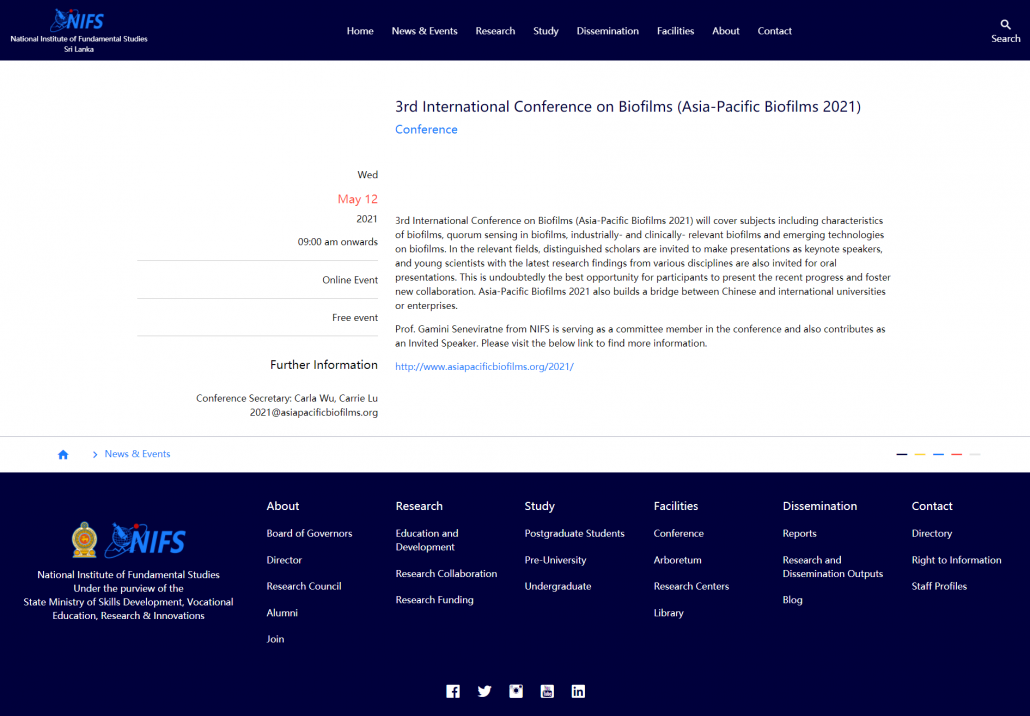
Task: Open footer Arboretum link
Action: click(x=677, y=560)
